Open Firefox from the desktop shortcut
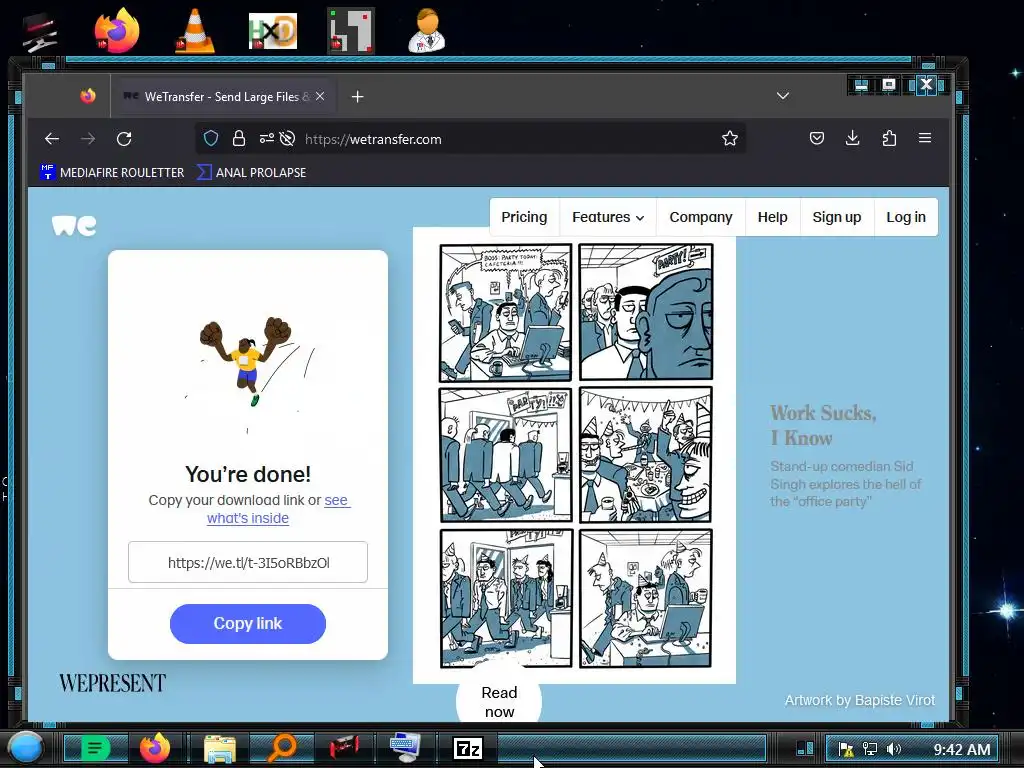 click(116, 29)
